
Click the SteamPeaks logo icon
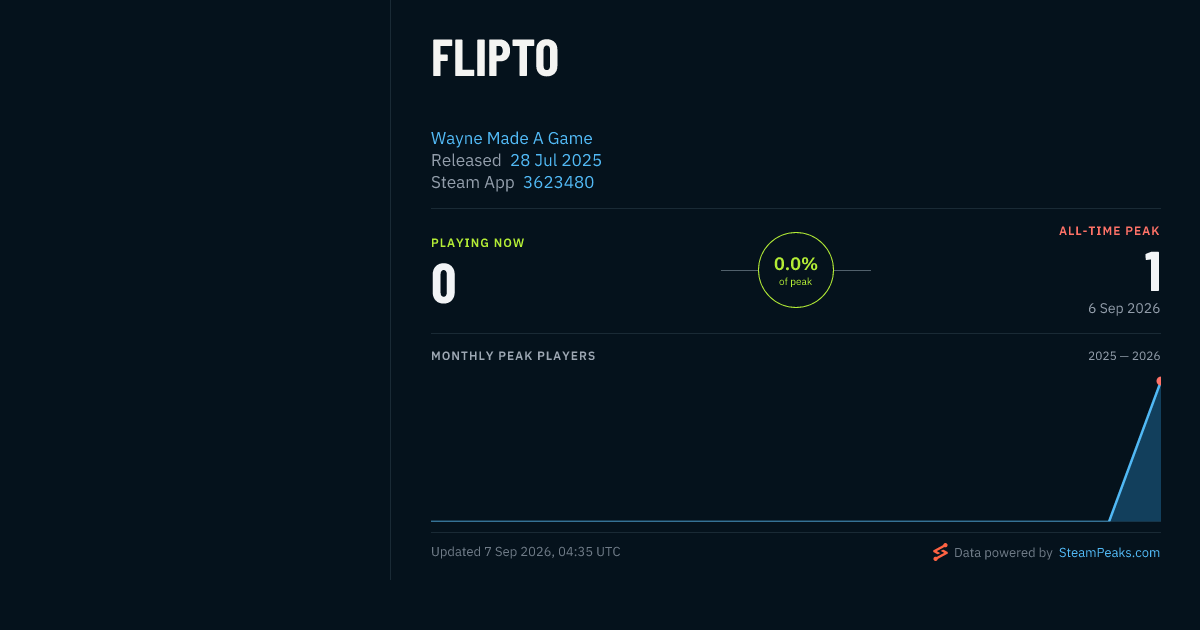pyautogui.click(x=940, y=552)
